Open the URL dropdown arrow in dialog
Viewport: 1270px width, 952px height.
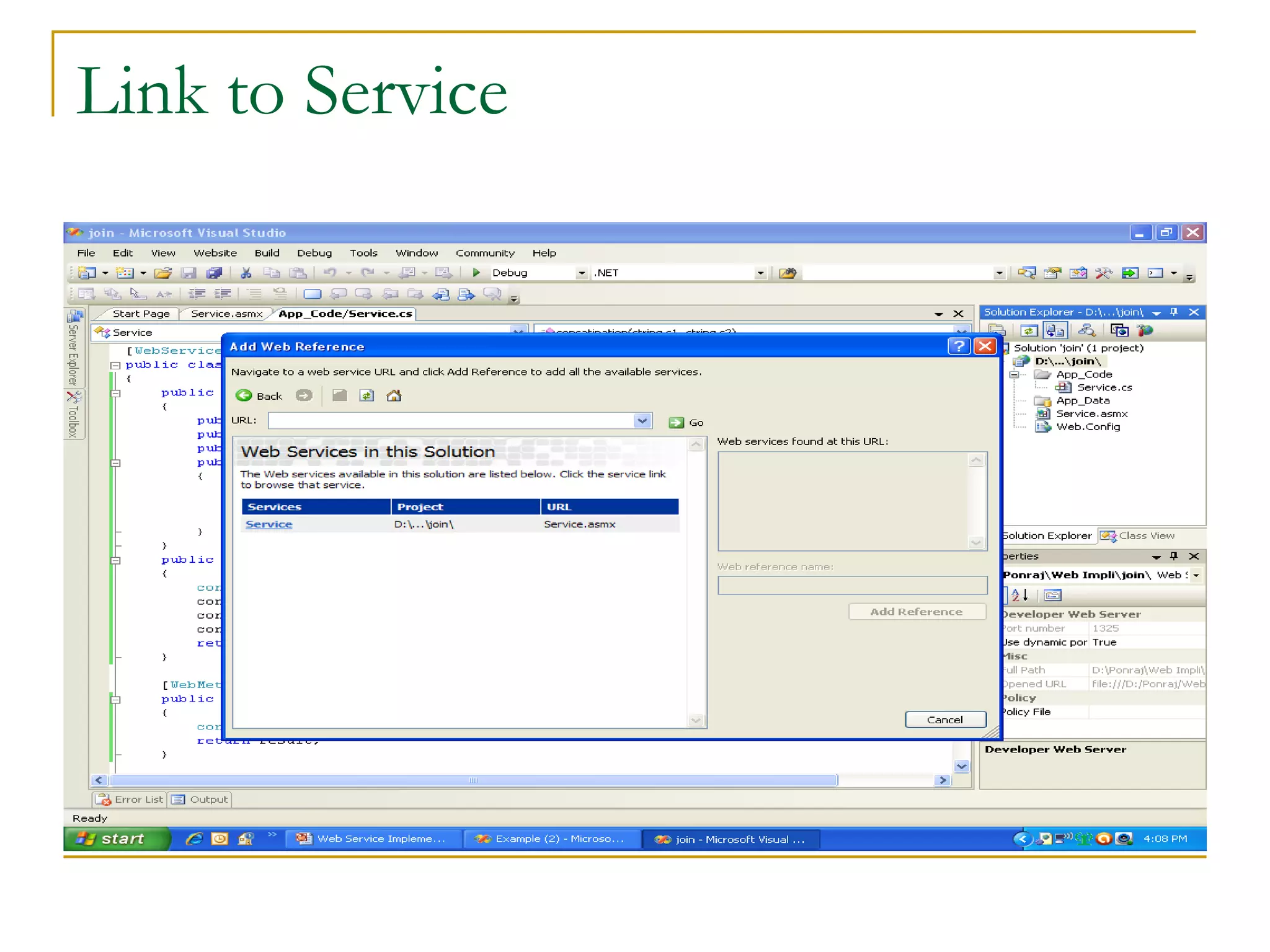point(642,421)
